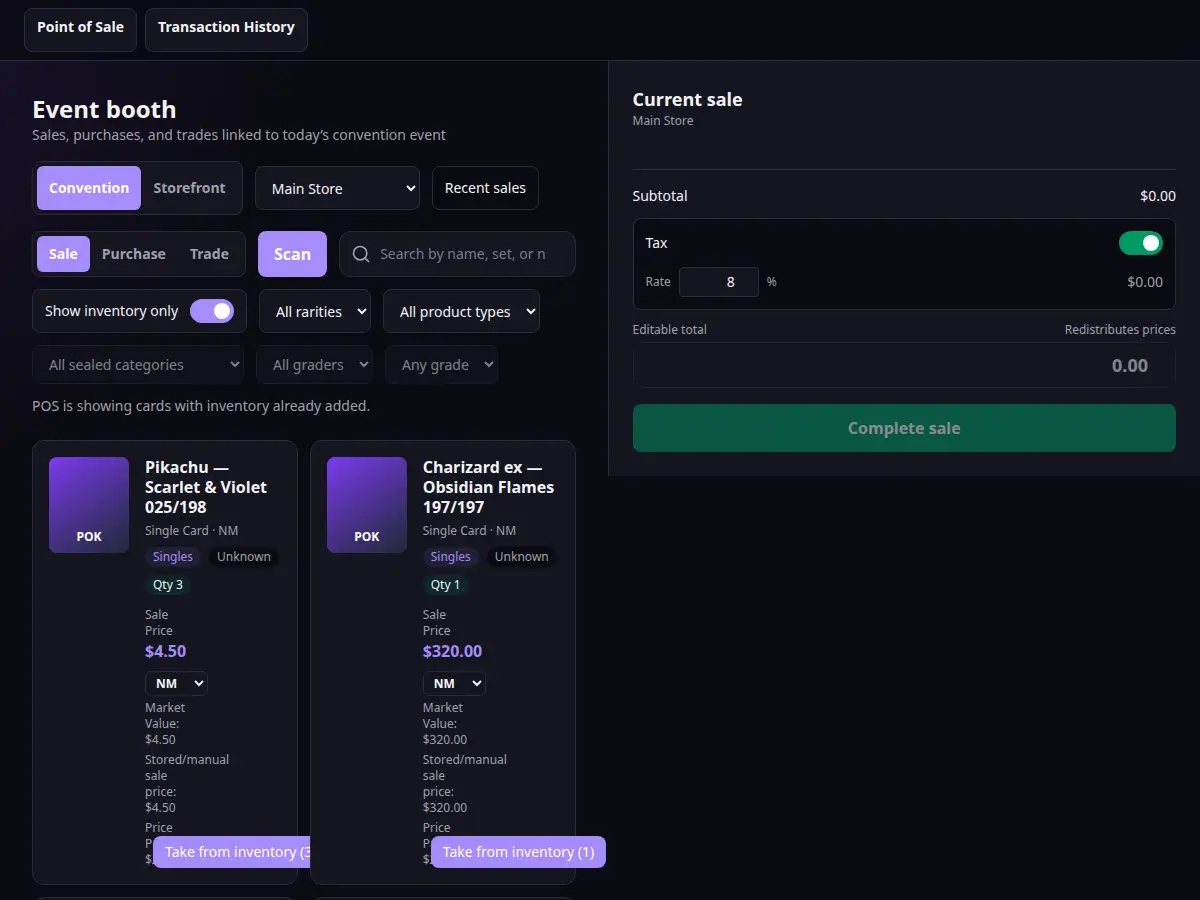The image size is (1200, 900).
Task: Click the Charizard ex Unknown tag
Action: pos(522,557)
